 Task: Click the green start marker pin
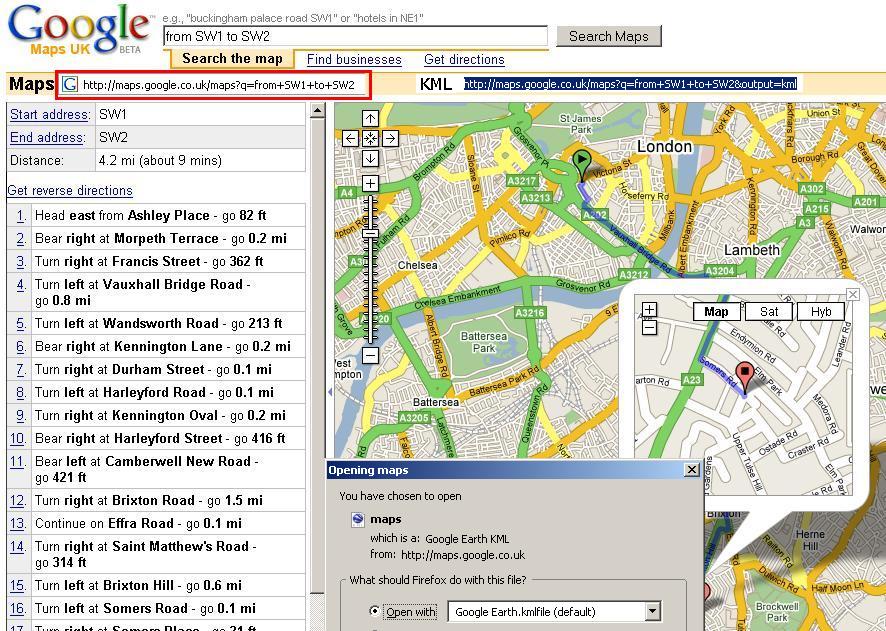(x=581, y=162)
